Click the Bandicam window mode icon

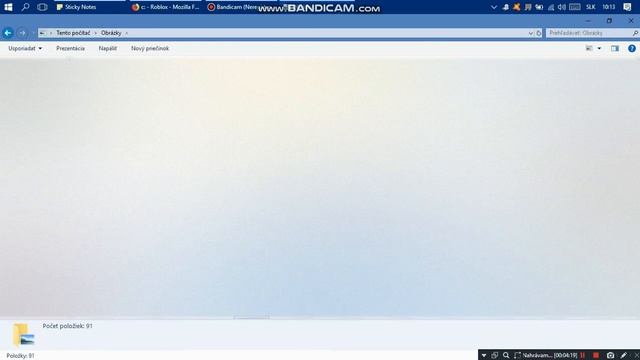495,356
